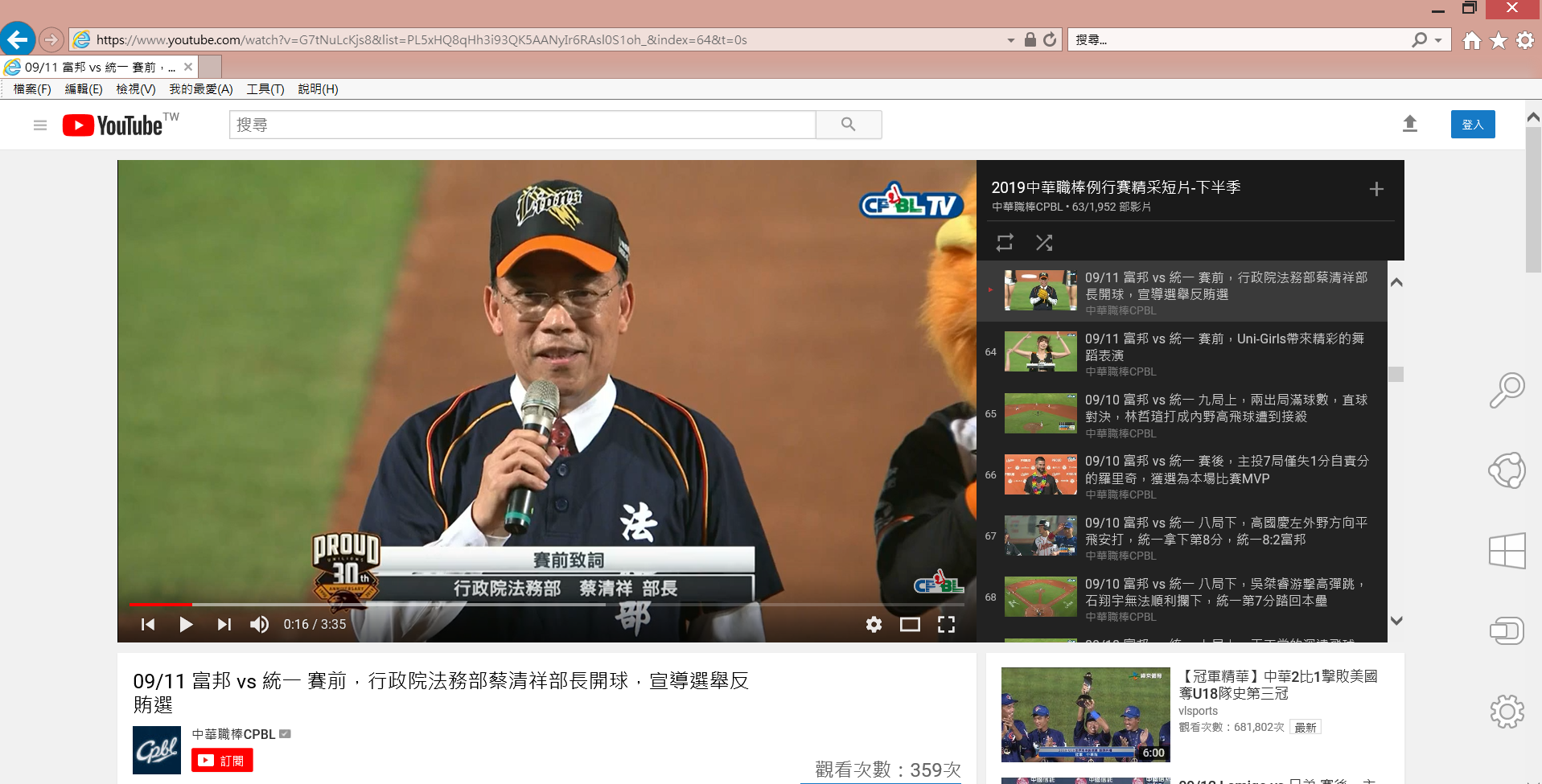The height and width of the screenshot is (784, 1542).
Task: Open the charms Settings gear icon
Action: click(1507, 712)
